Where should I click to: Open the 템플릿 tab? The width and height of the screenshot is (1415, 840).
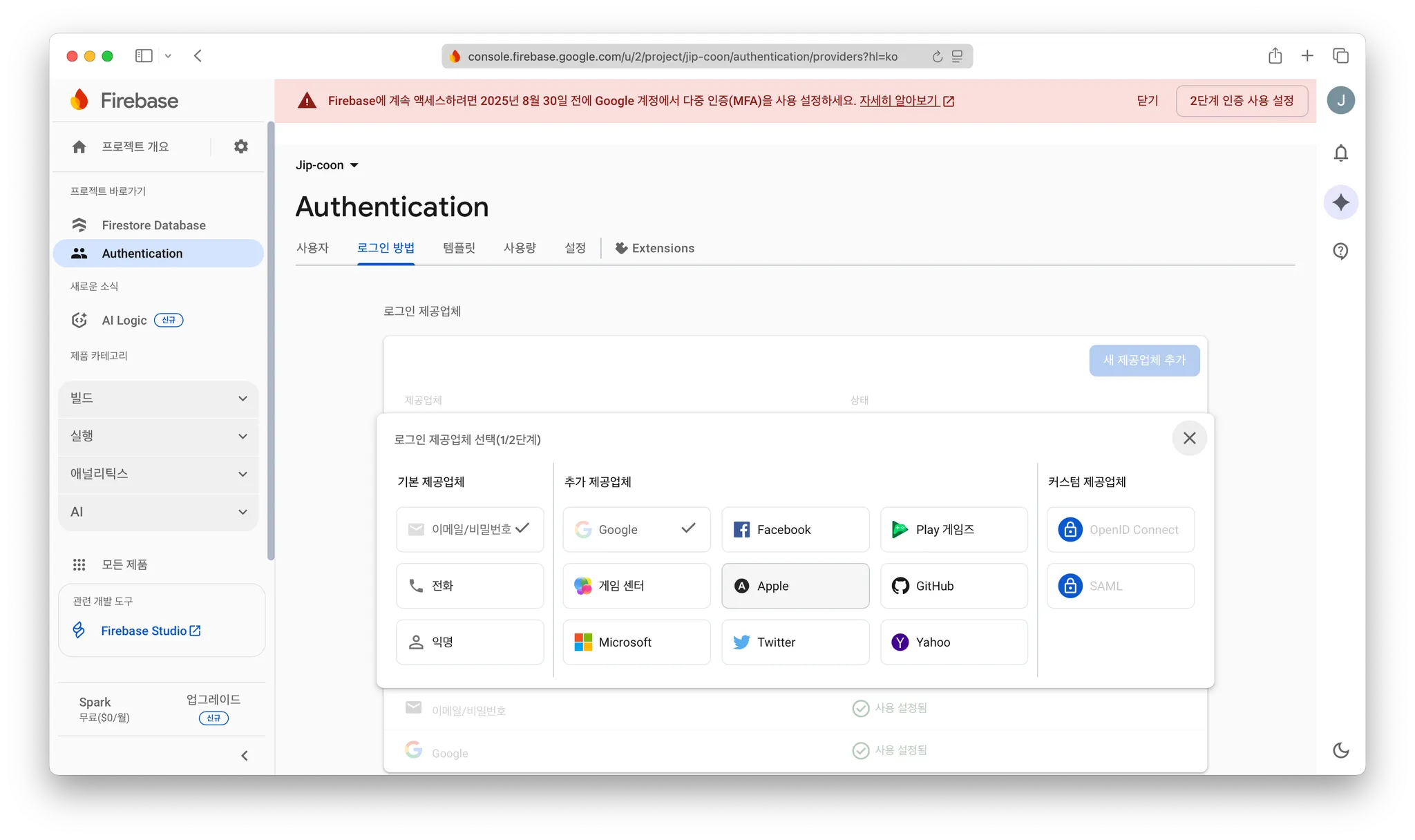point(459,248)
